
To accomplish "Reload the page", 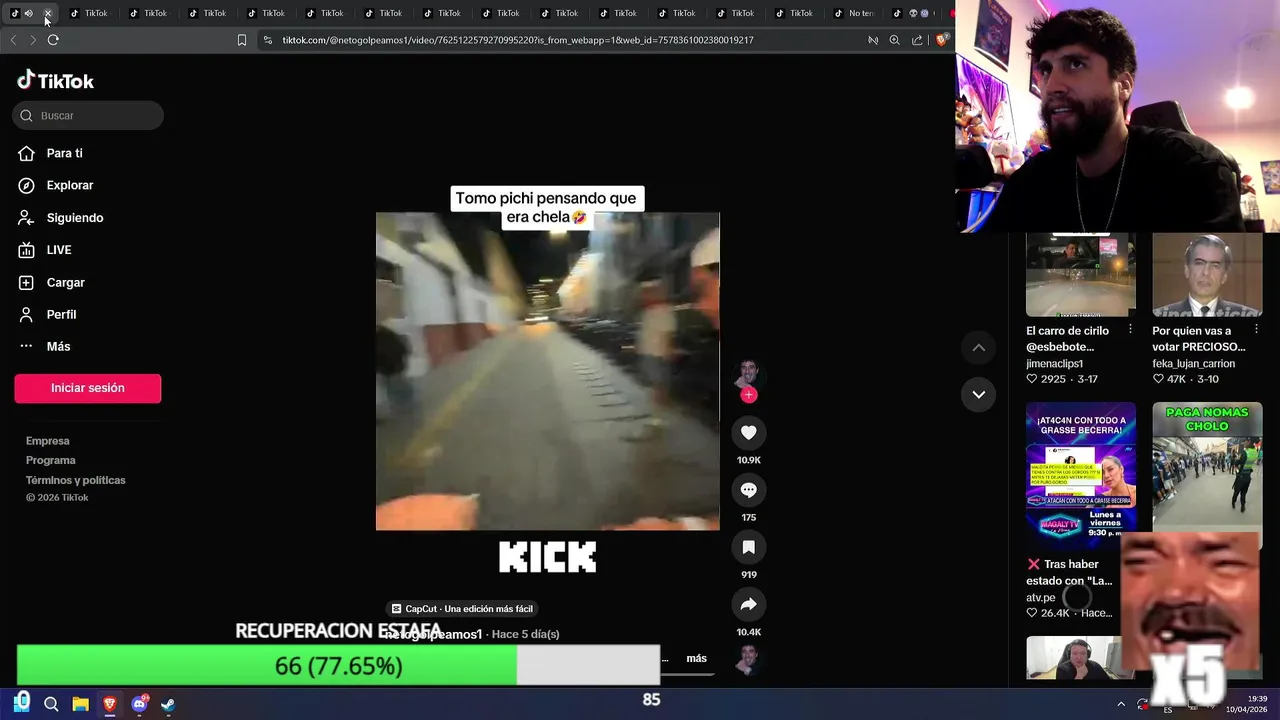I will pos(53,40).
